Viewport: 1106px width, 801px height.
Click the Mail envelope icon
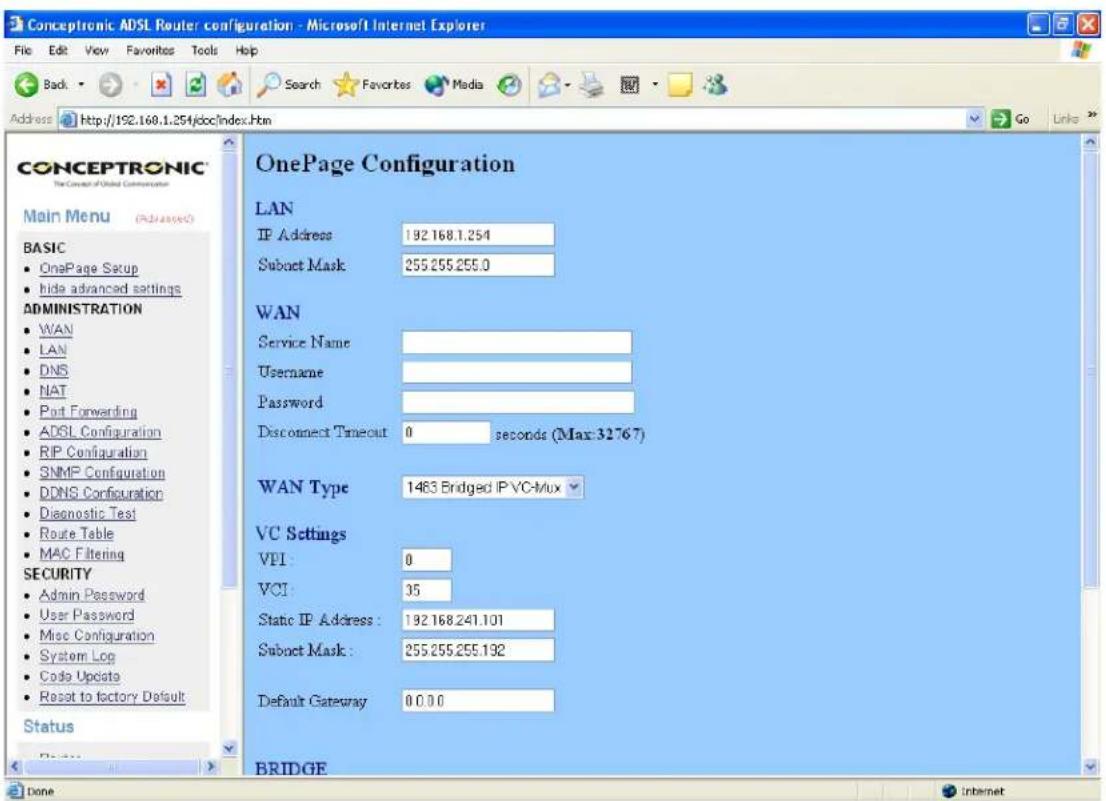(x=549, y=85)
